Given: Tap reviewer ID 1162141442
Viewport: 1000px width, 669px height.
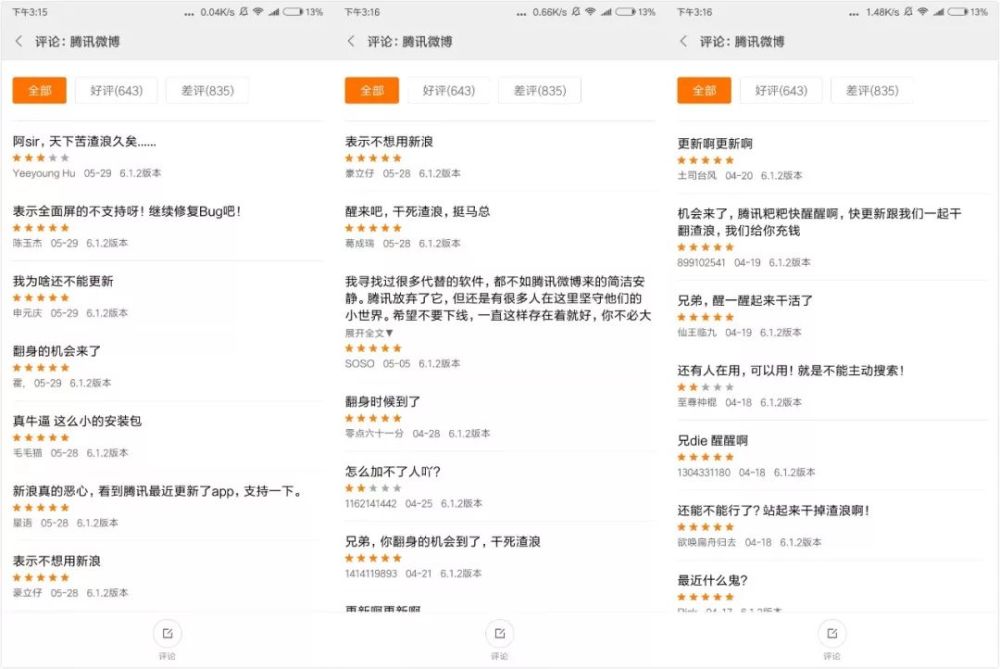Looking at the screenshot, I should 371,503.
